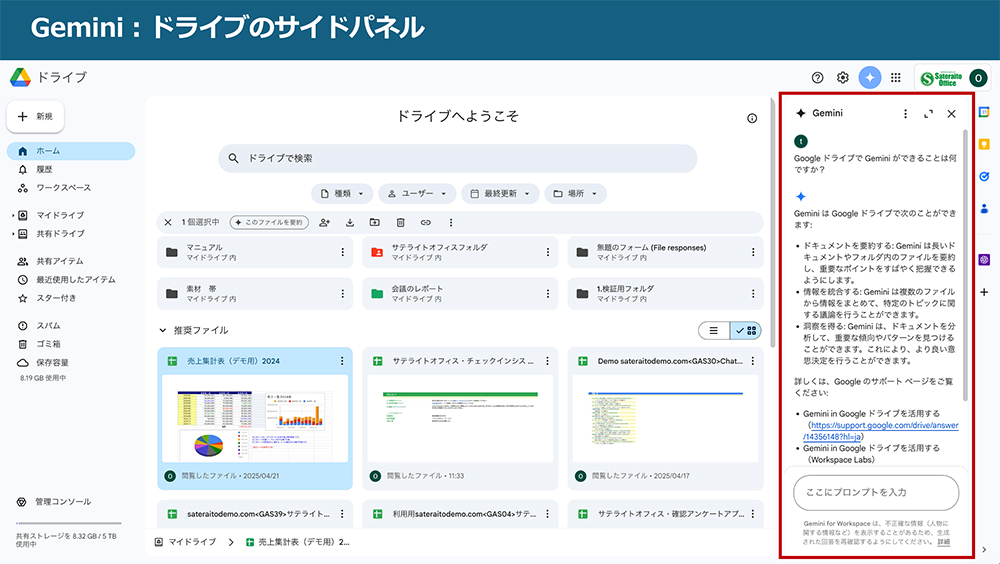Click the plus Get add-ons icon
Screen dimensions: 1000x564
pyautogui.click(x=984, y=292)
